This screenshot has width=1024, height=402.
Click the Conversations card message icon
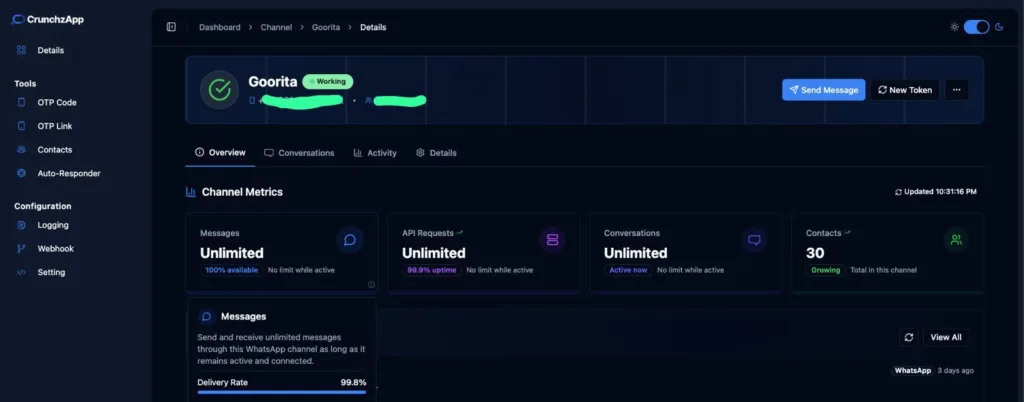click(x=754, y=240)
